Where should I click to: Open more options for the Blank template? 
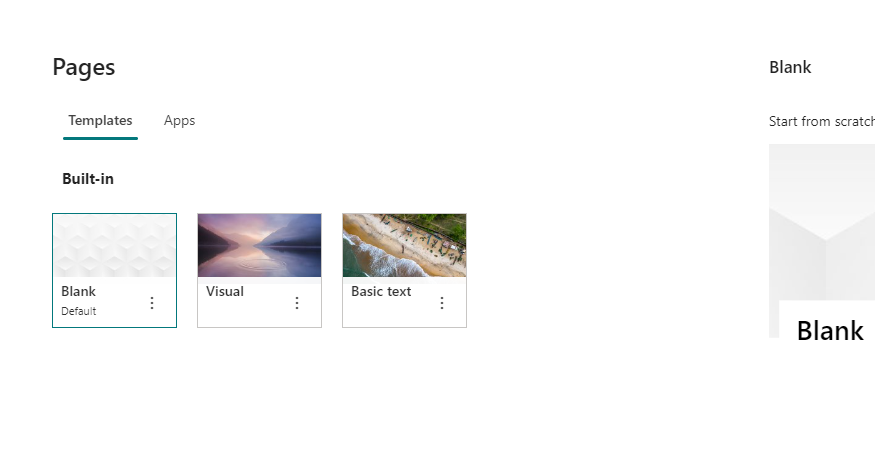[152, 303]
